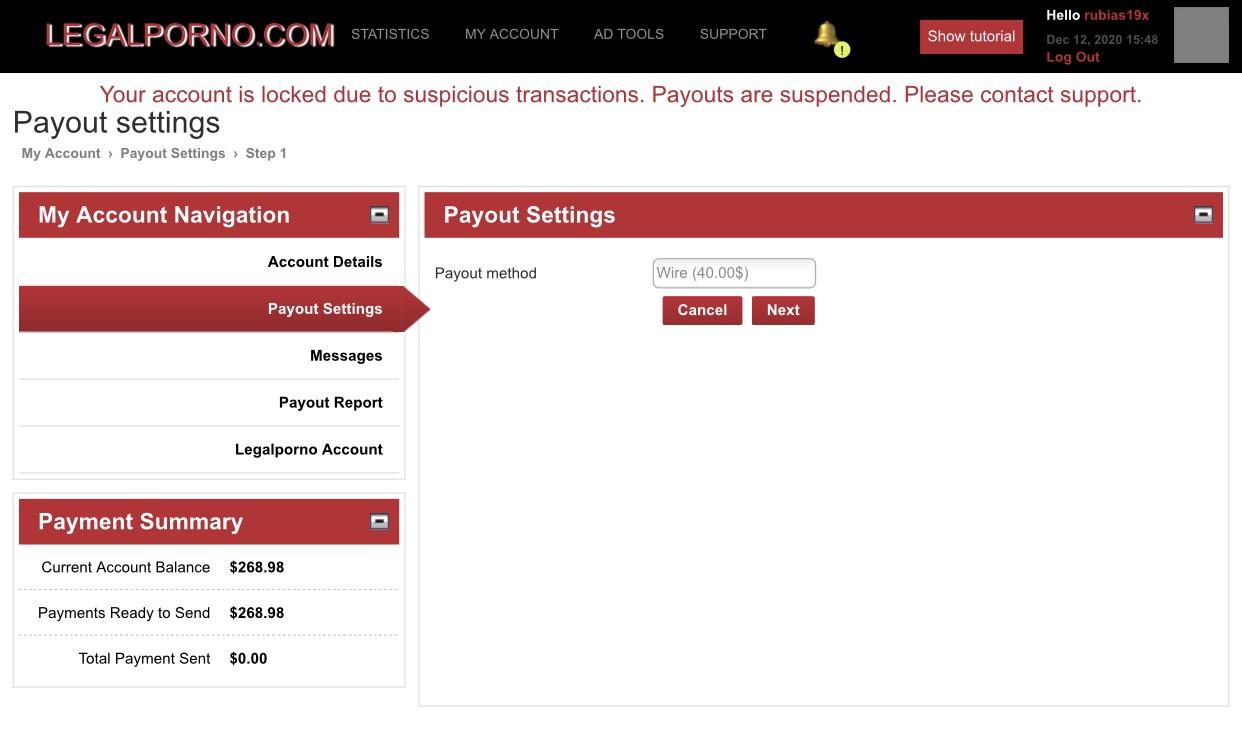Screen dimensions: 1242x731
Task: Open Messages from sidebar navigation
Action: point(345,356)
